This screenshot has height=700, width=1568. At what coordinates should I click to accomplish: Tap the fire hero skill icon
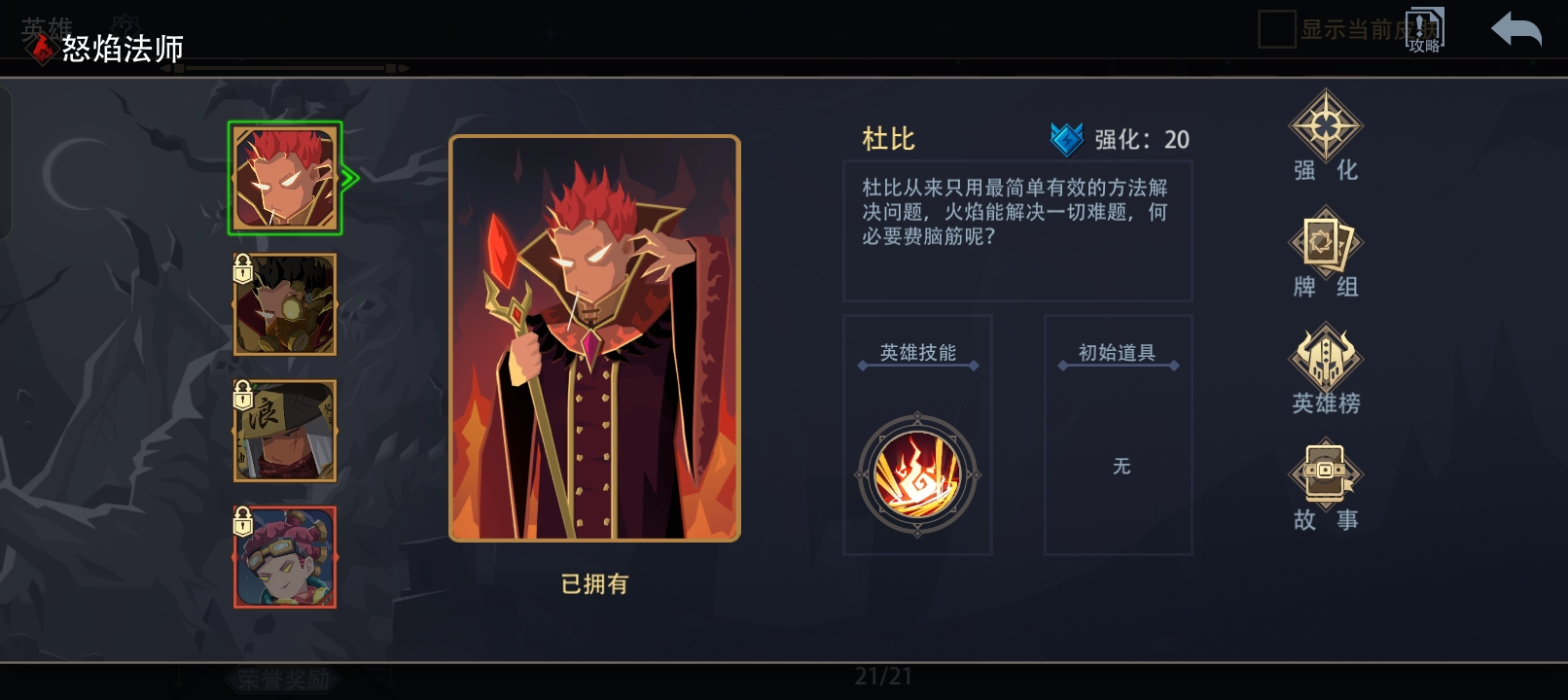tap(917, 475)
